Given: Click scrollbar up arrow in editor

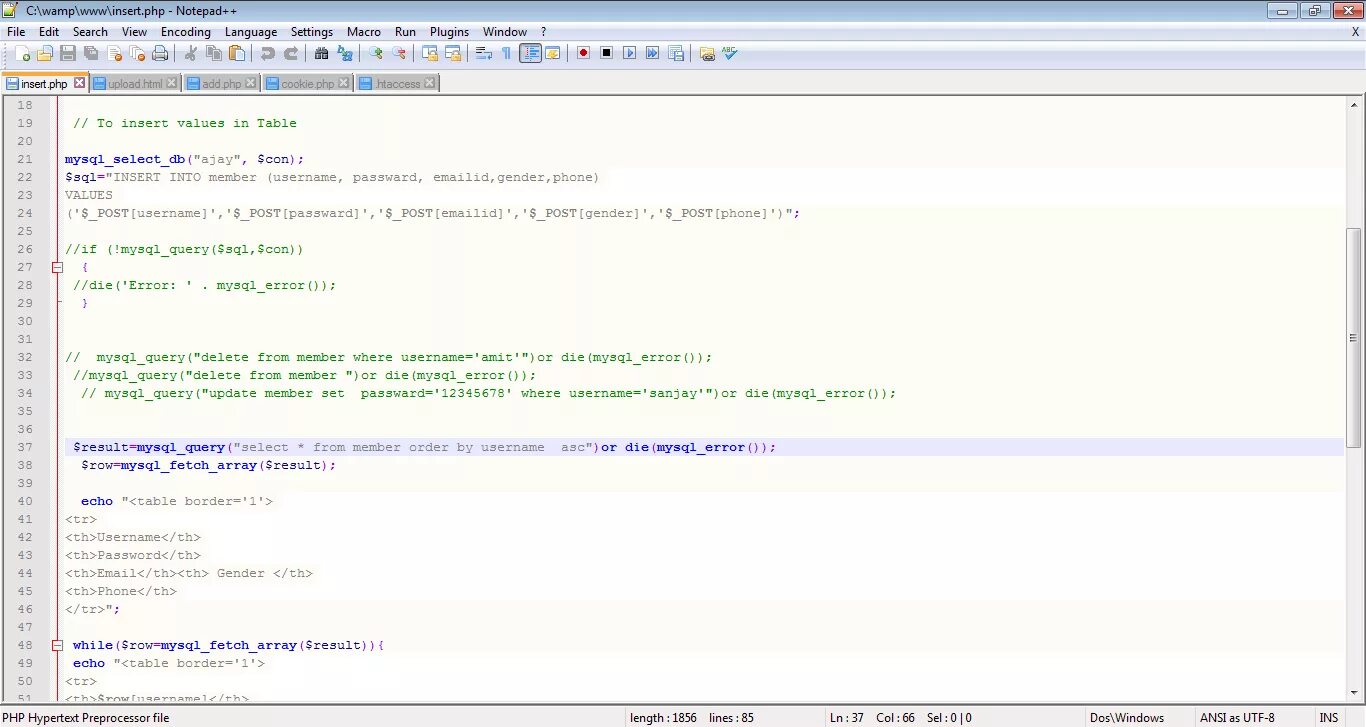Looking at the screenshot, I should [x=1354, y=103].
